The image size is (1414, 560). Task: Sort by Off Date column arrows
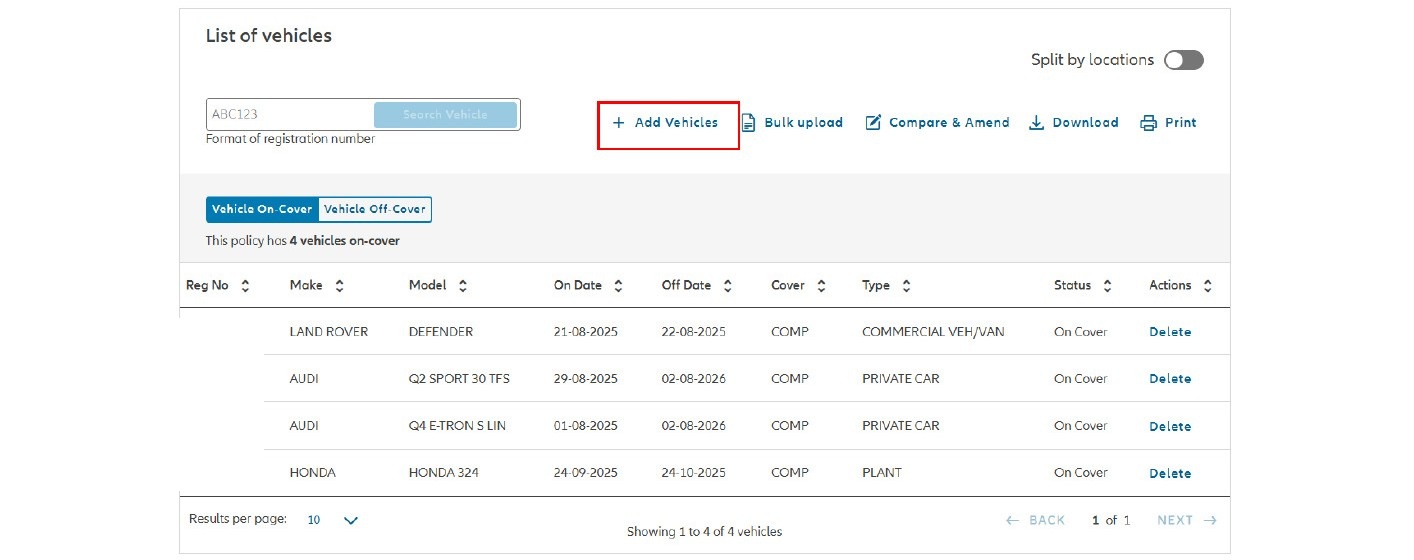point(727,286)
